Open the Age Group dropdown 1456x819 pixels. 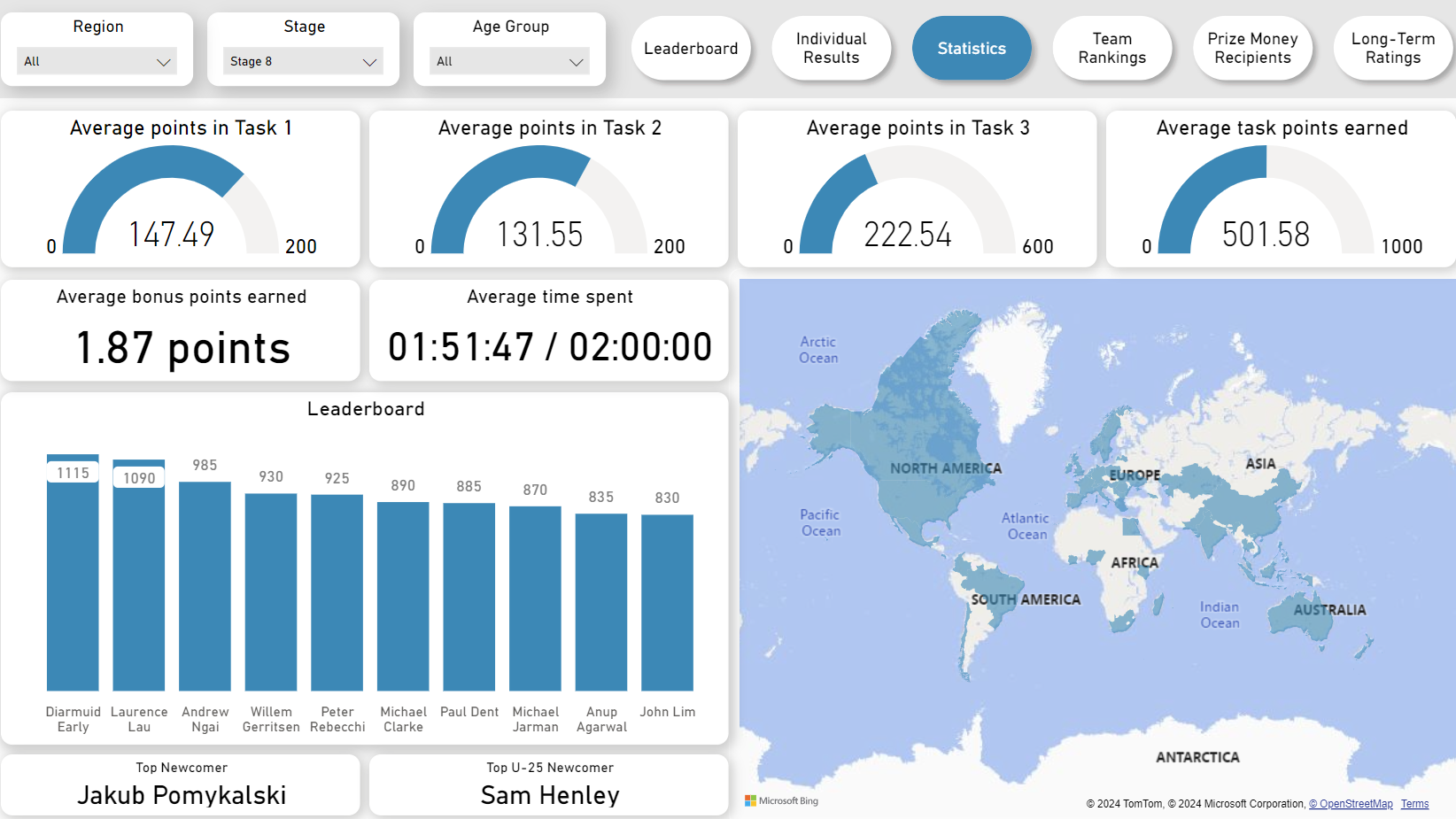[509, 61]
